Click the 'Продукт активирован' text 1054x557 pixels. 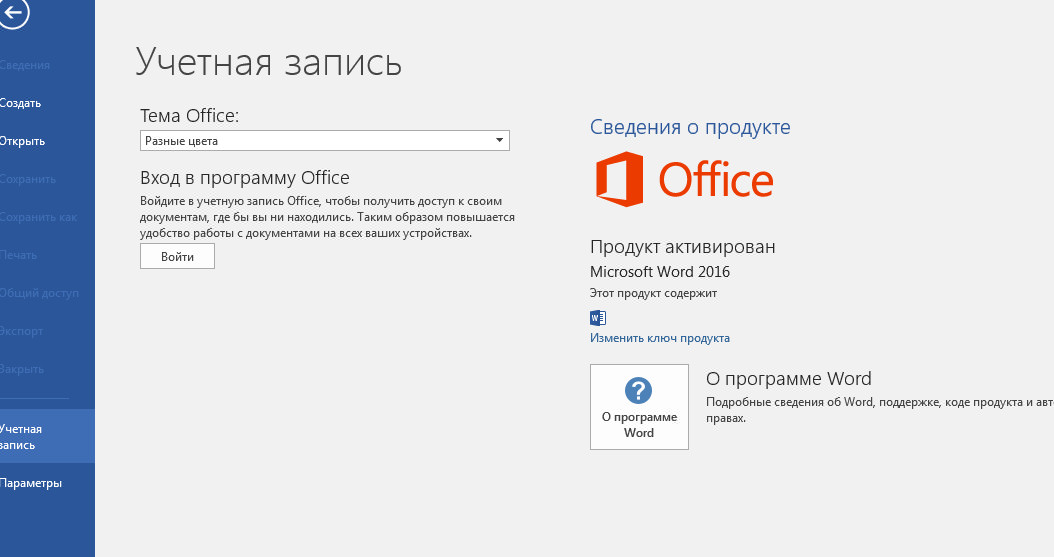coord(682,247)
